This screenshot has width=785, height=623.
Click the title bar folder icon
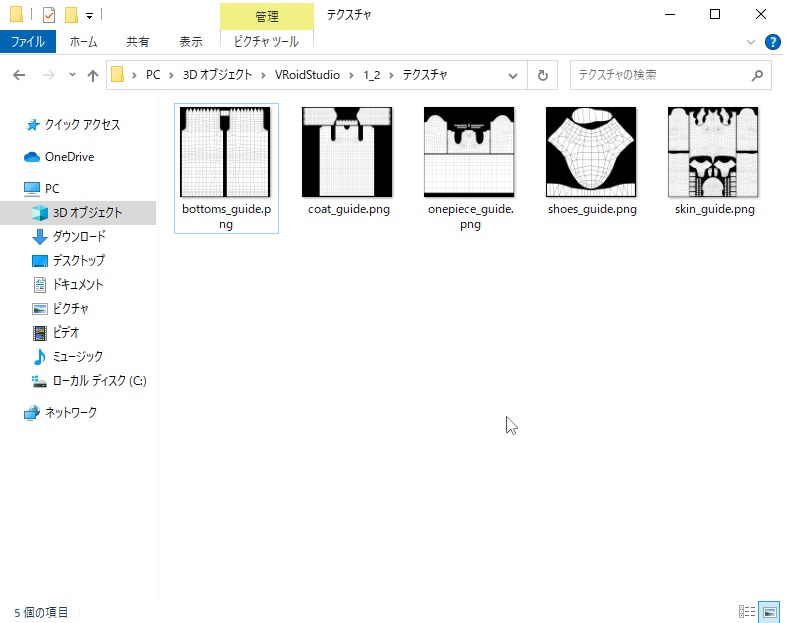click(17, 15)
